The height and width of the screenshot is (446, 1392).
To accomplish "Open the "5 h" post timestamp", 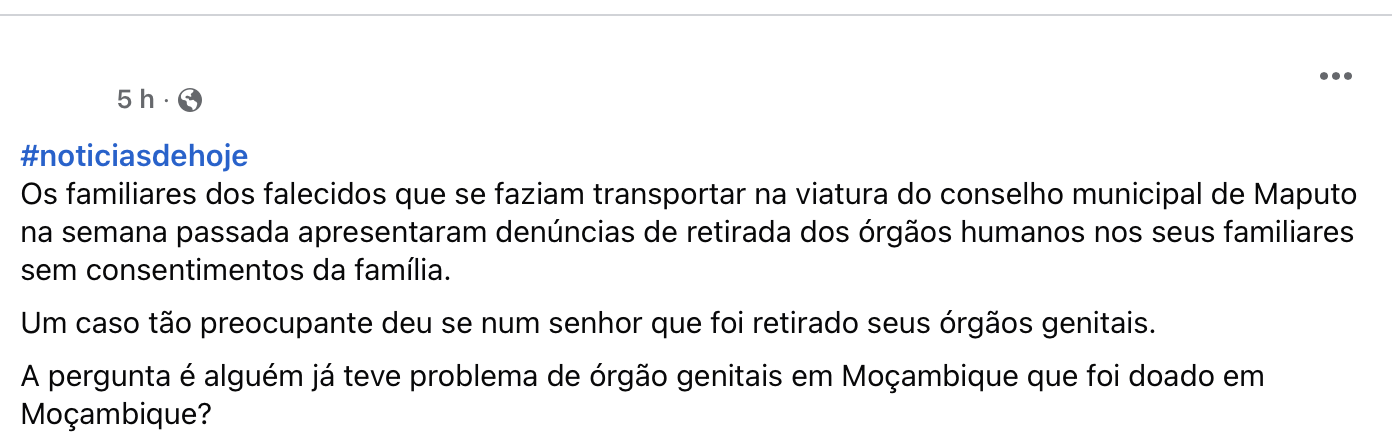I will tap(136, 100).
